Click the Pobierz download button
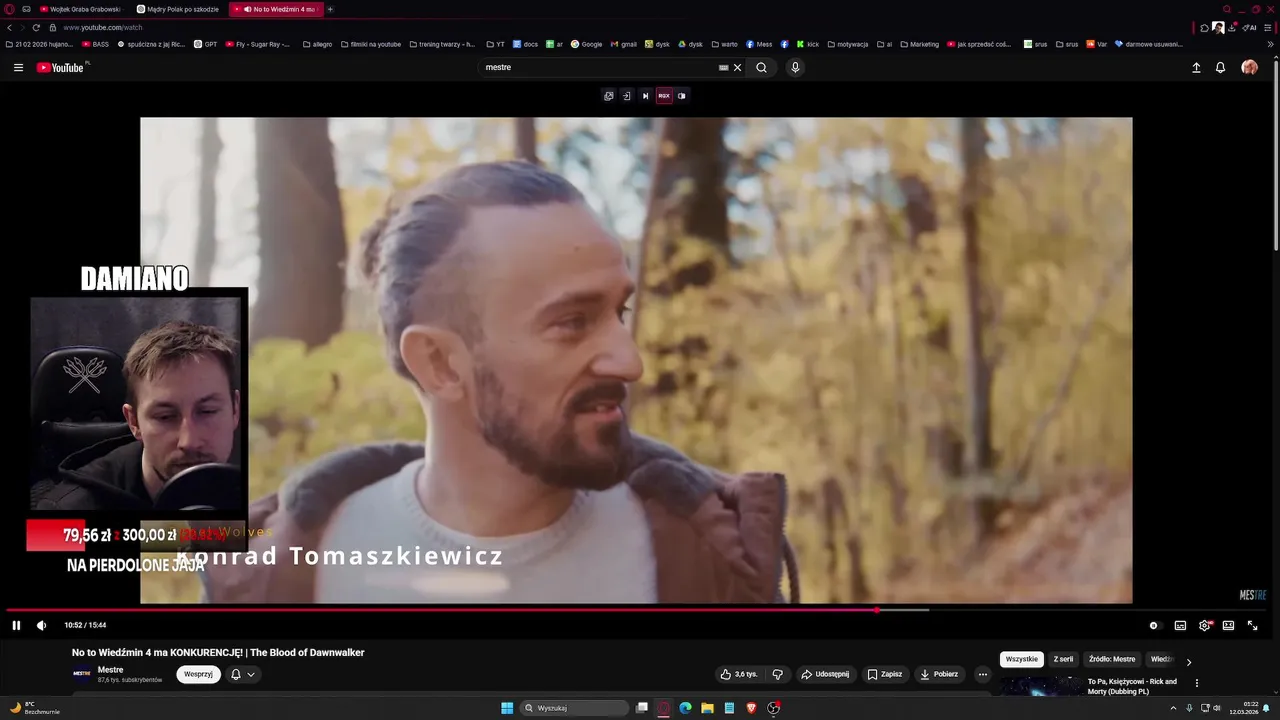The image size is (1280, 720). 939,674
